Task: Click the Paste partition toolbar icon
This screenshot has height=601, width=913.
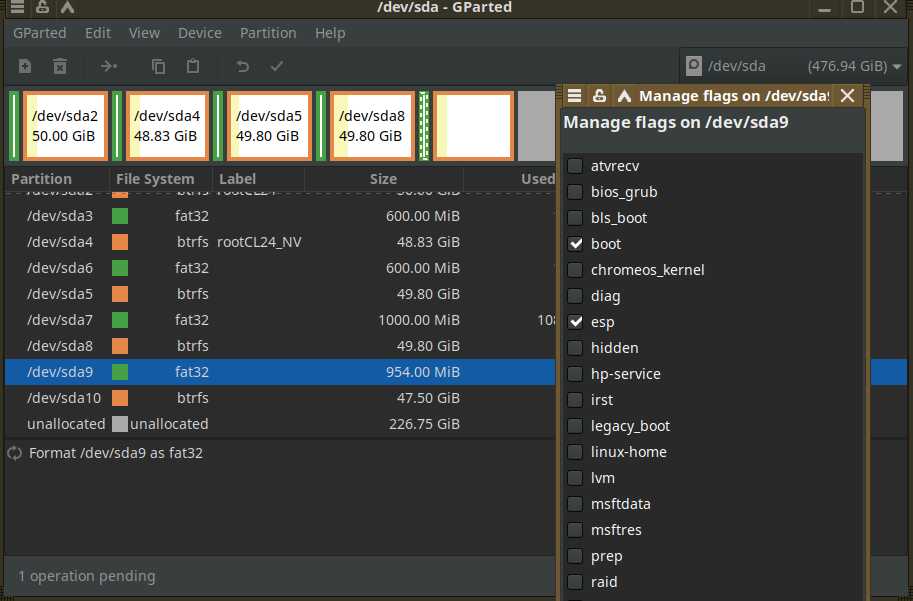Action: (193, 66)
